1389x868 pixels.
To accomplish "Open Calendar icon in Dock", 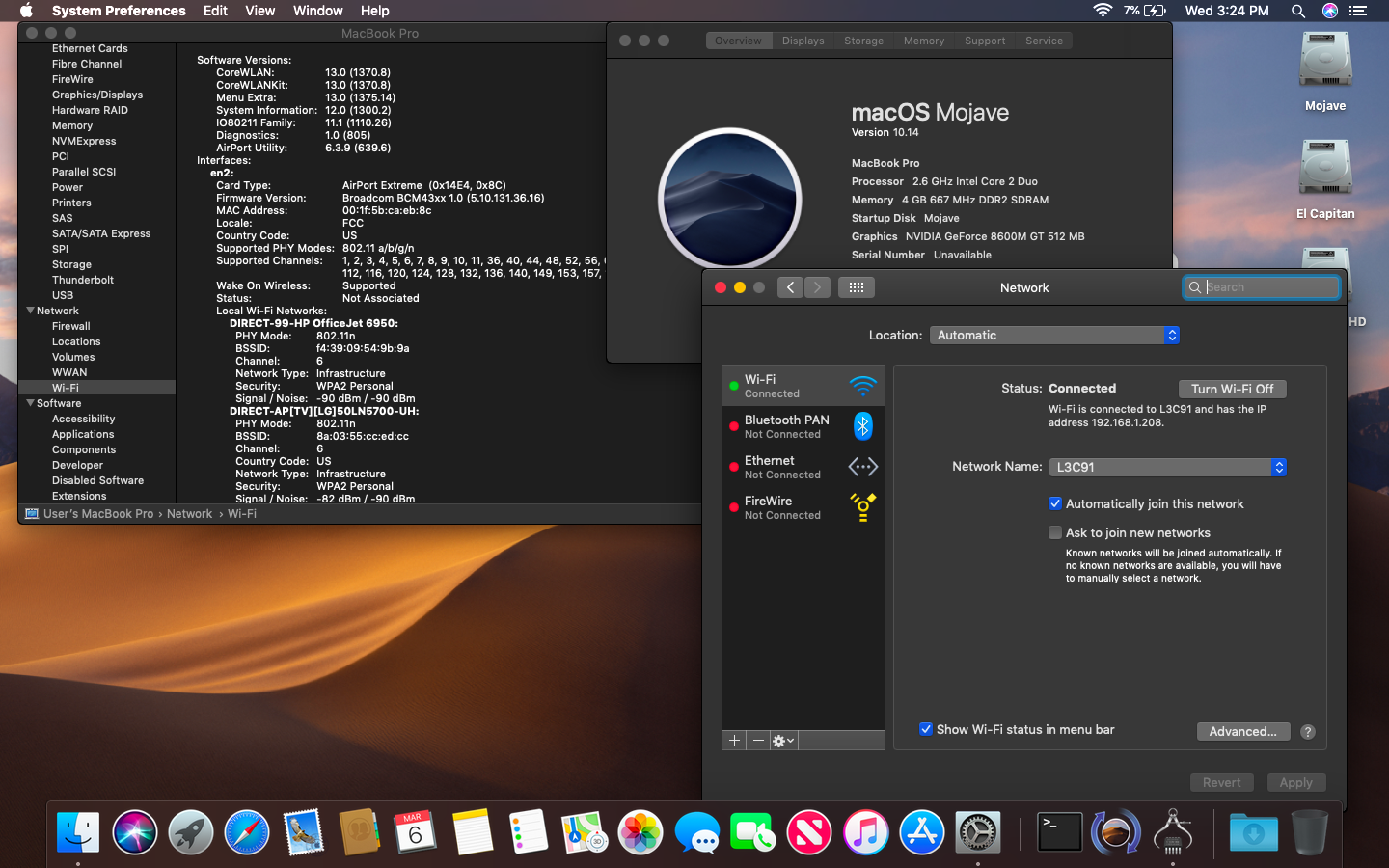I will [415, 832].
